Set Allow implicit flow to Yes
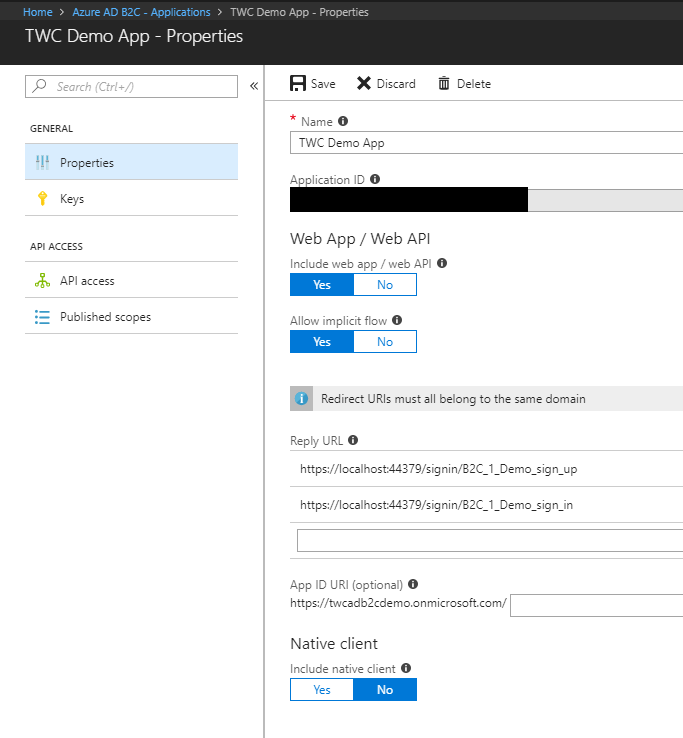683x738 pixels. pyautogui.click(x=322, y=341)
